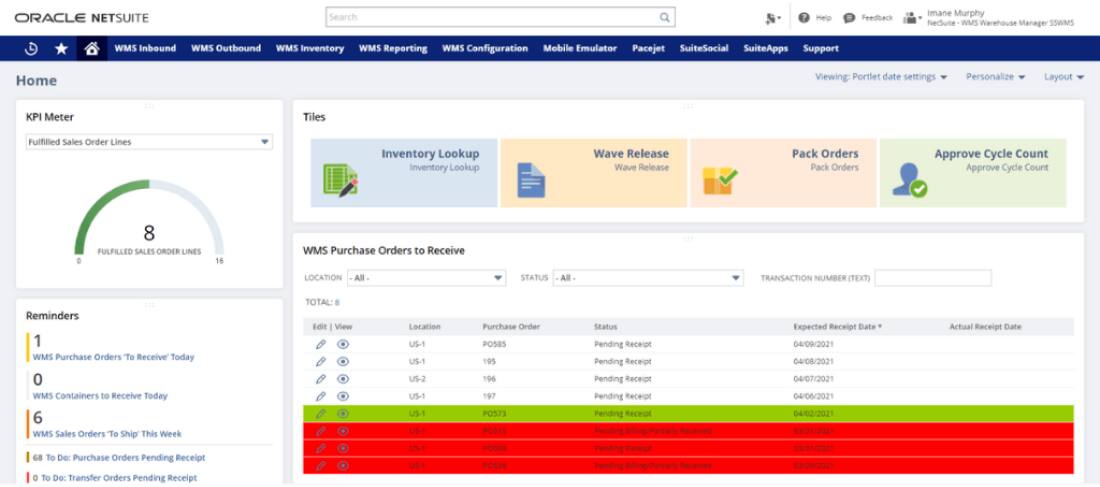Open Viewing: Portlet date settings dropdown
The image size is (1100, 487).
click(881, 77)
